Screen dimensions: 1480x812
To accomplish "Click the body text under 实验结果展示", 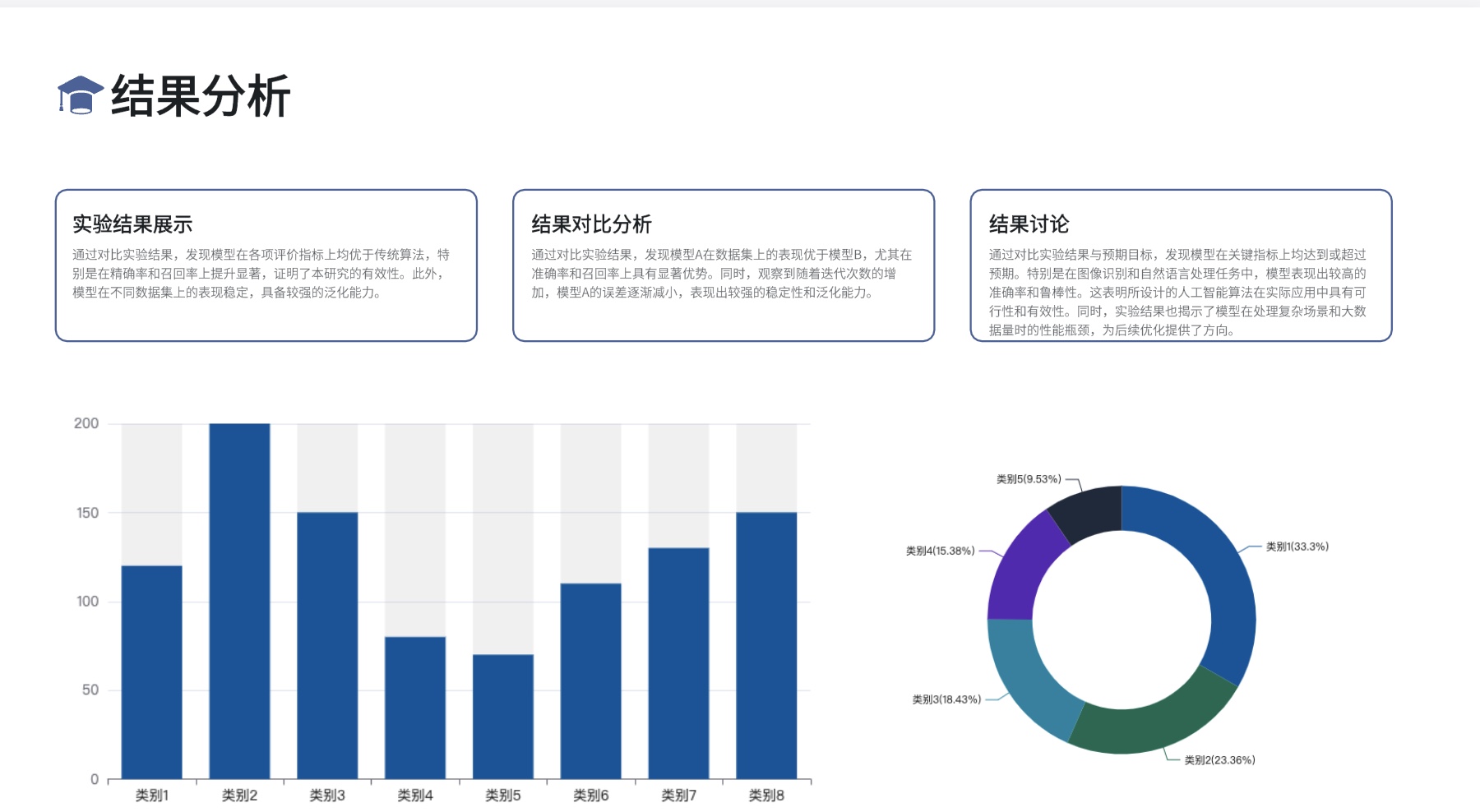I will pyautogui.click(x=261, y=274).
